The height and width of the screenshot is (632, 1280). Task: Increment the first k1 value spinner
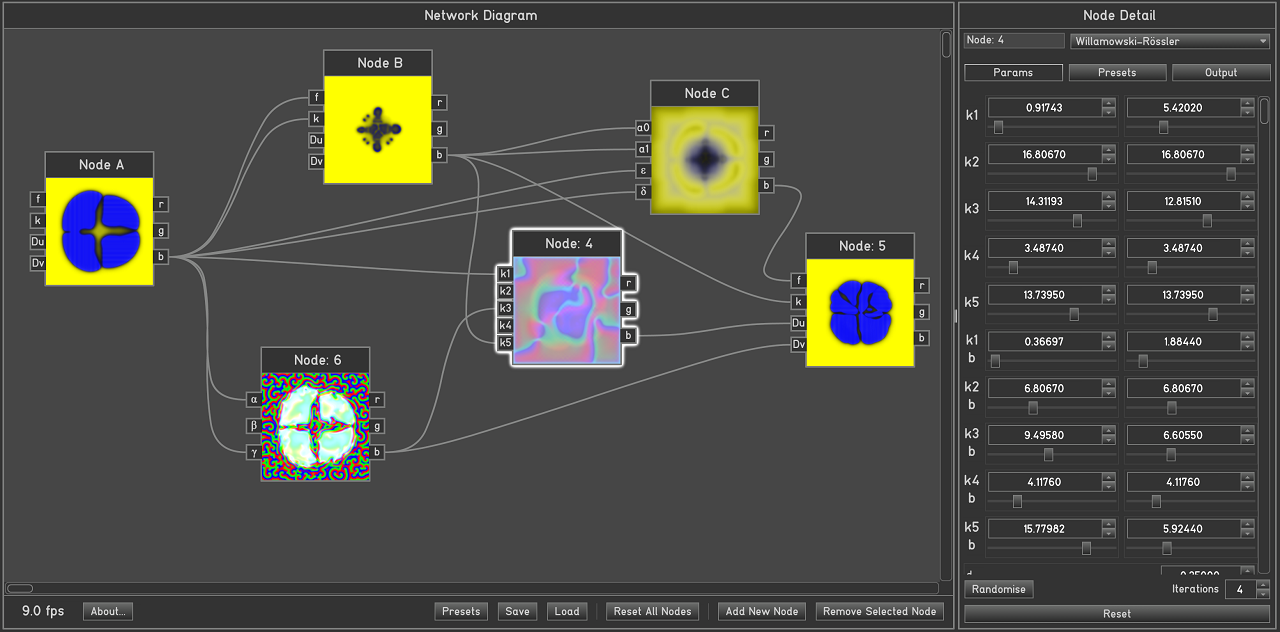click(x=1108, y=103)
